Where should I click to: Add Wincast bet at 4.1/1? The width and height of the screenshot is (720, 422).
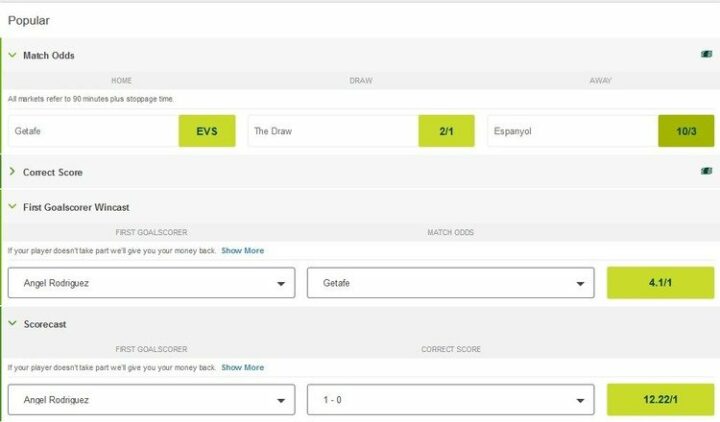tap(660, 283)
